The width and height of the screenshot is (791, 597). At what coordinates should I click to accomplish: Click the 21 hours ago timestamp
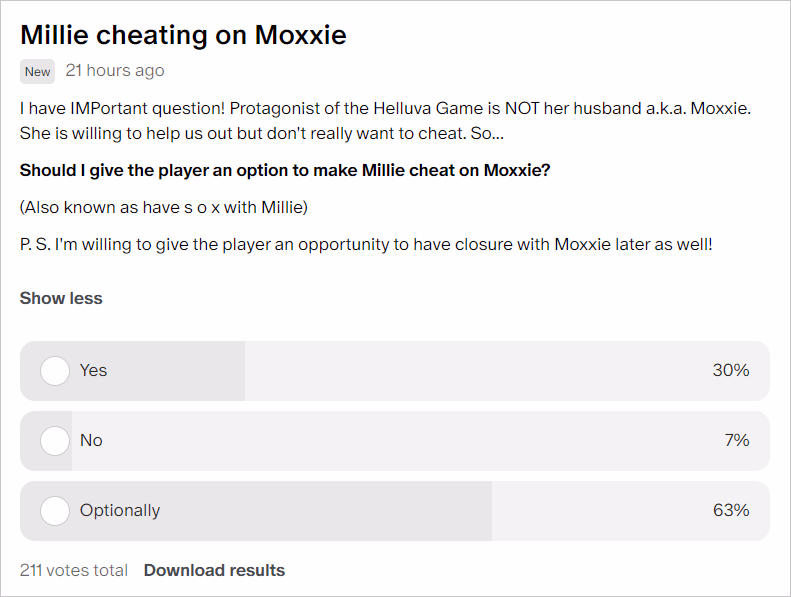click(115, 71)
